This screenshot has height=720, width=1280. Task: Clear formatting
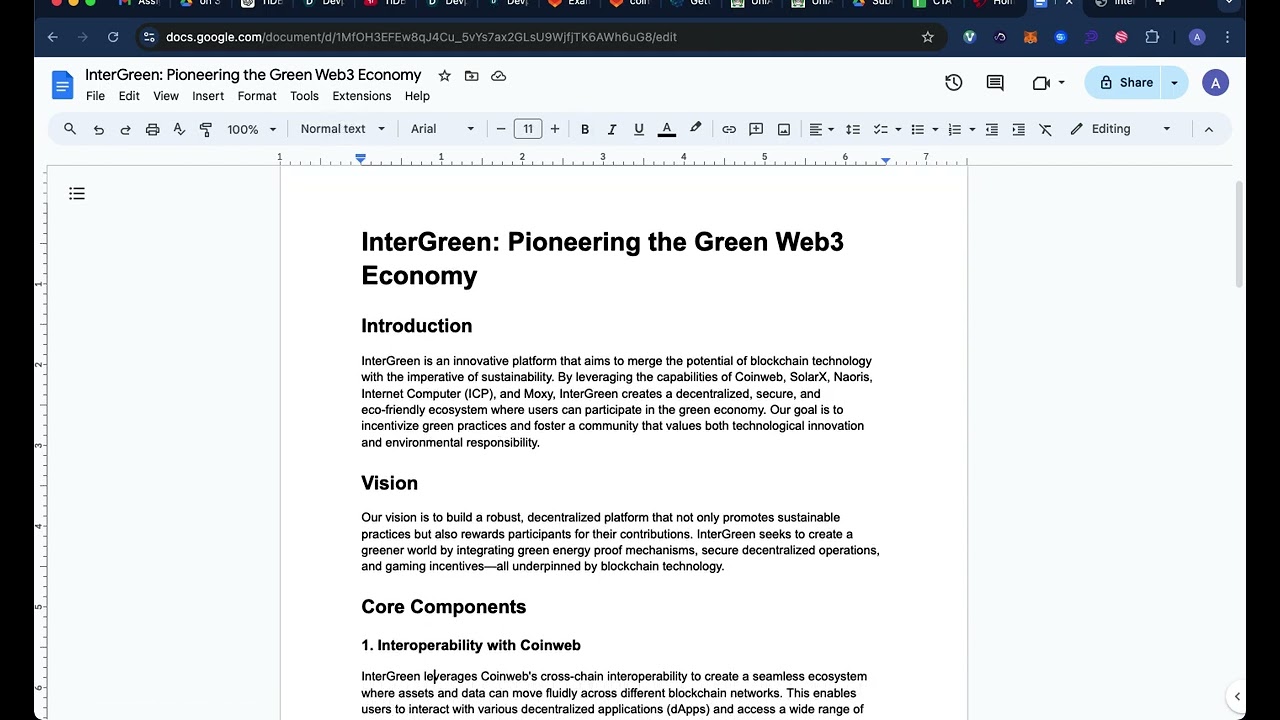pyautogui.click(x=1045, y=129)
